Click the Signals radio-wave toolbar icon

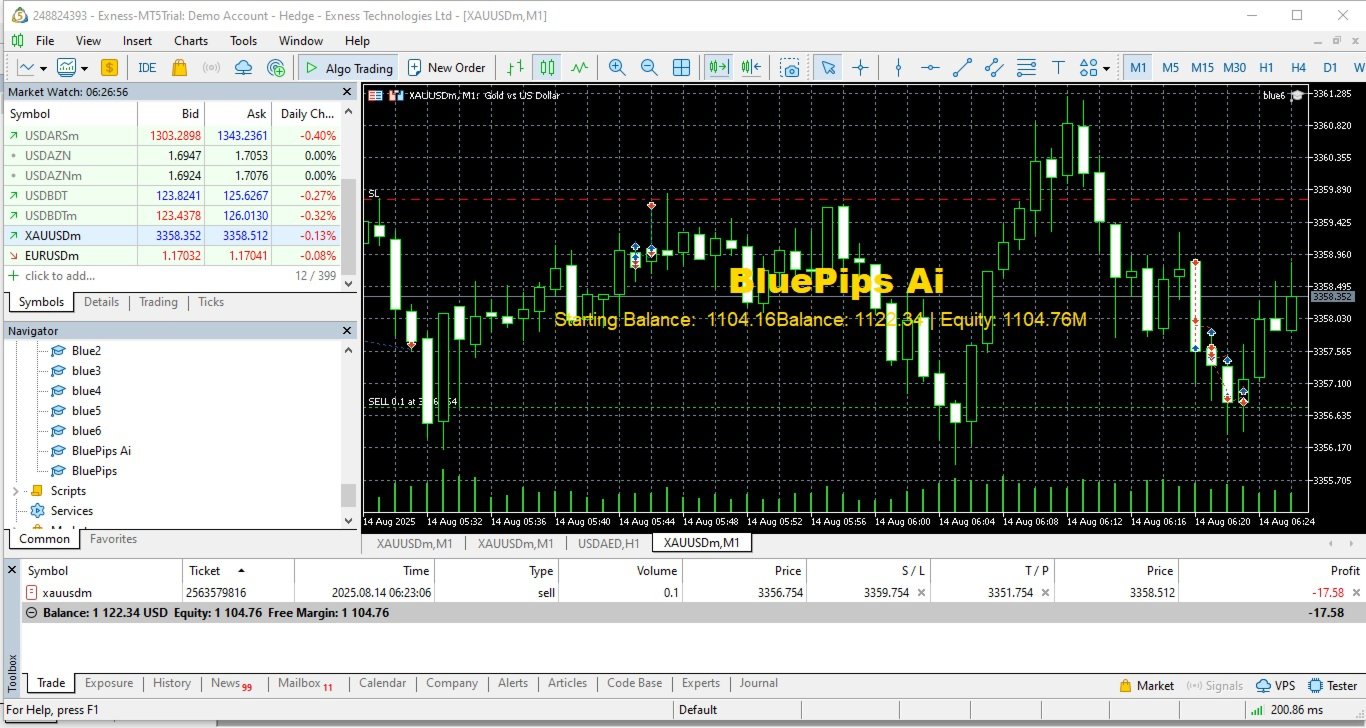pos(211,68)
